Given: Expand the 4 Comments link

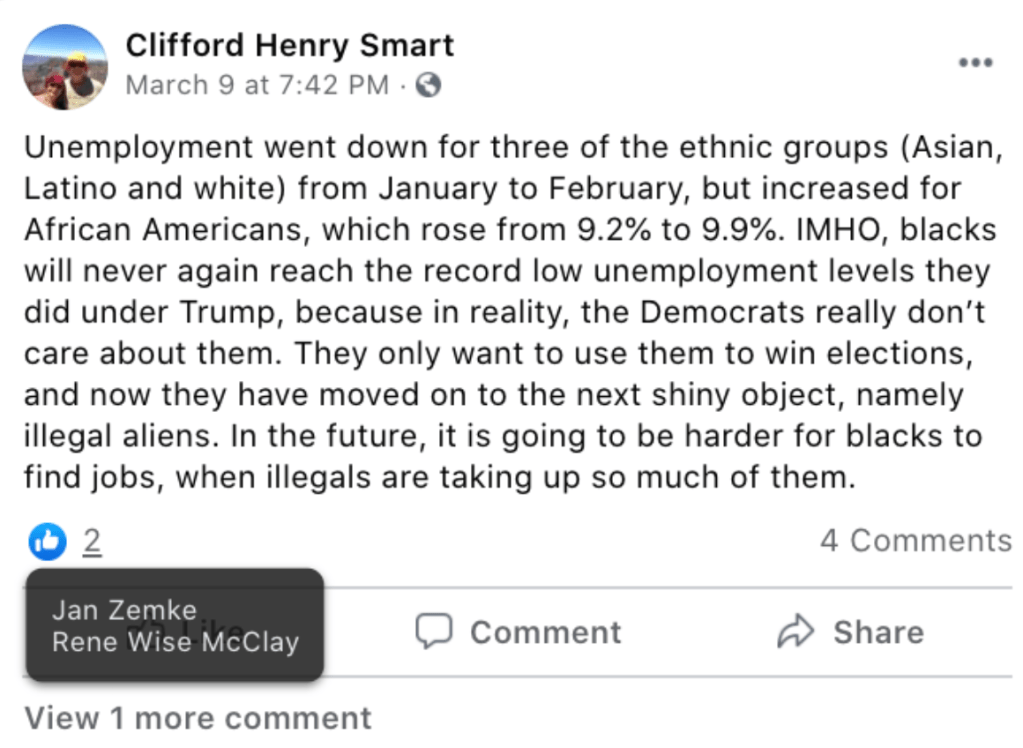Looking at the screenshot, I should click(x=915, y=541).
